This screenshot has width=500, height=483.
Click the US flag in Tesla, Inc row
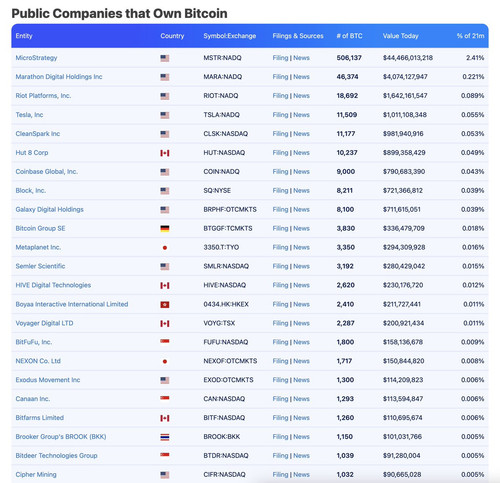(165, 115)
